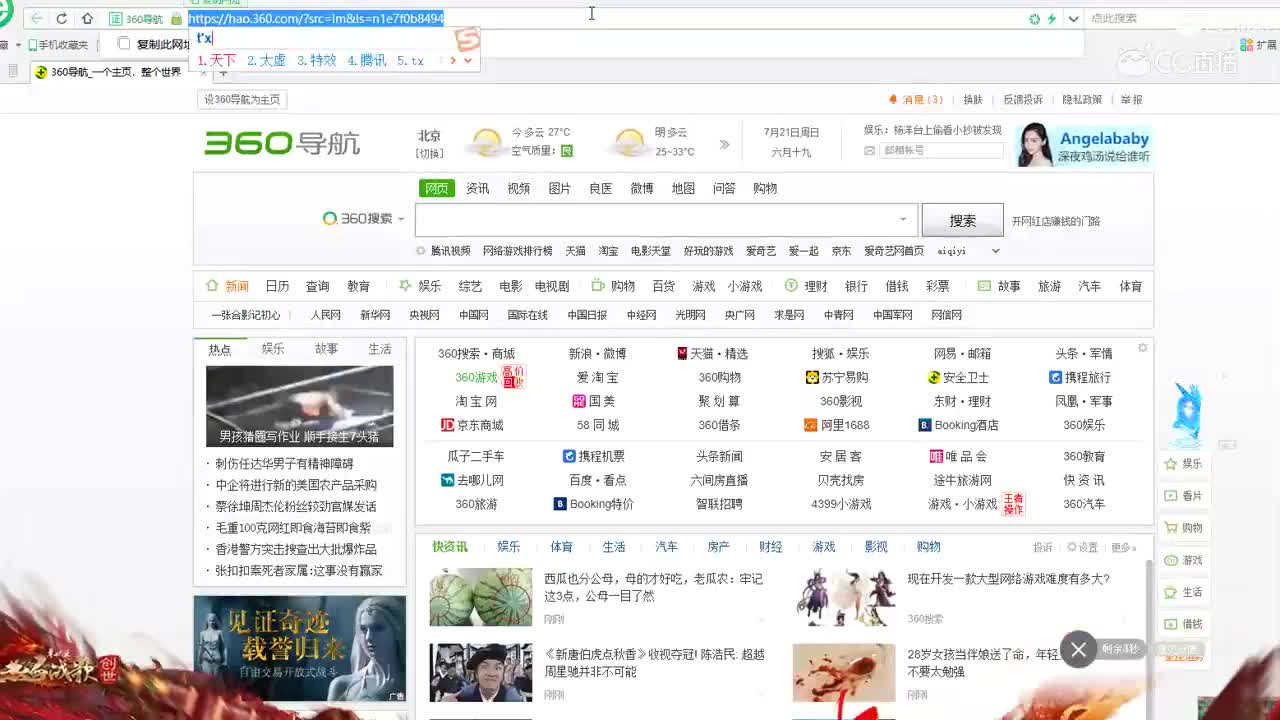Expand the Sogou candidate list arrow

pos(466,60)
